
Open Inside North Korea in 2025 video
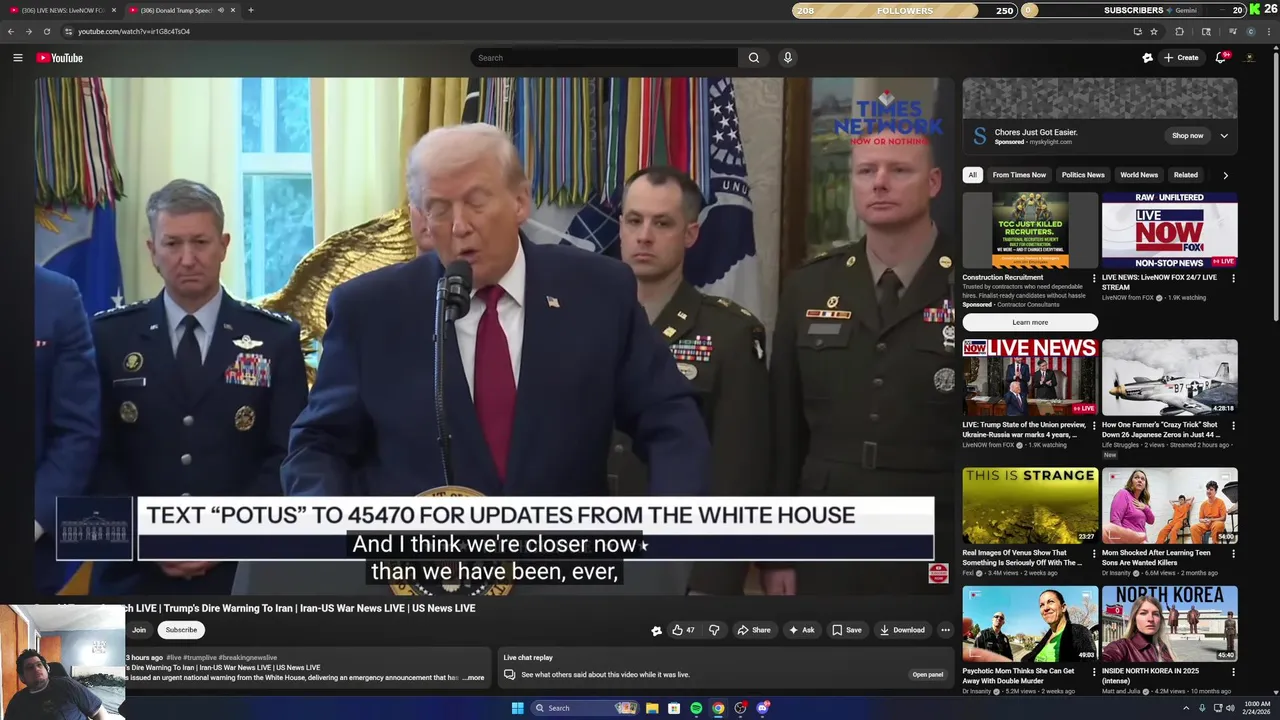(1170, 624)
